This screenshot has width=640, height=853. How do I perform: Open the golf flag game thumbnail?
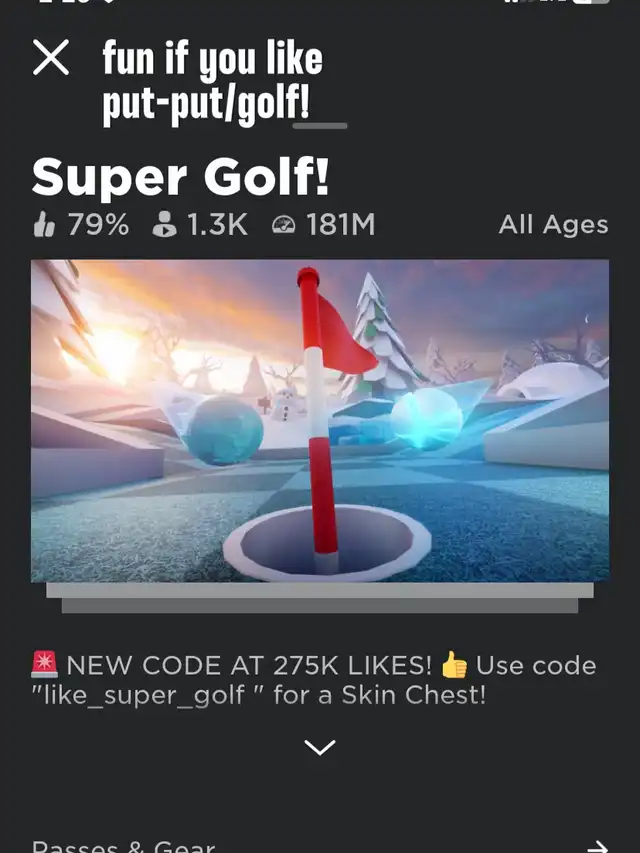[x=320, y=421]
